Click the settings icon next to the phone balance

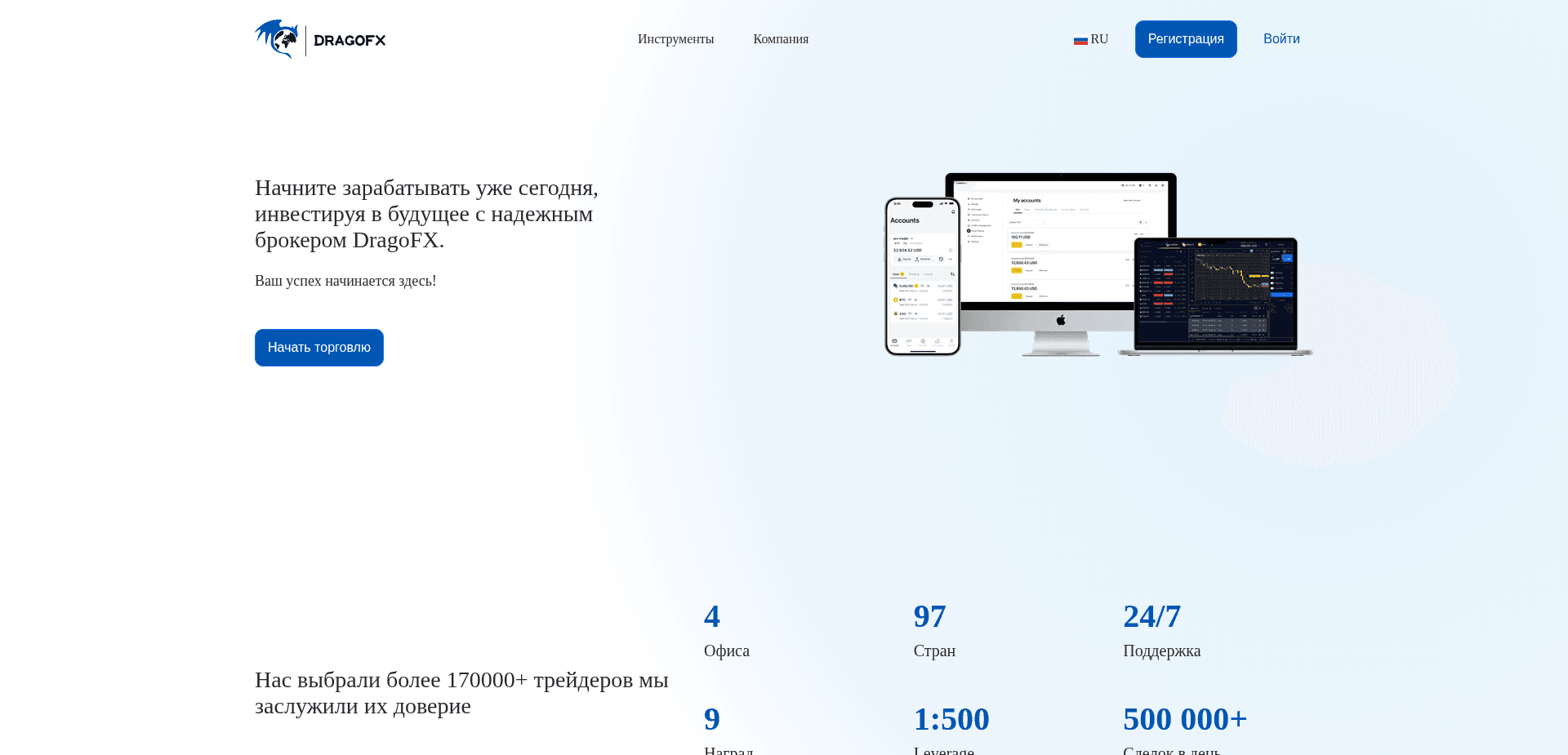coord(950,250)
